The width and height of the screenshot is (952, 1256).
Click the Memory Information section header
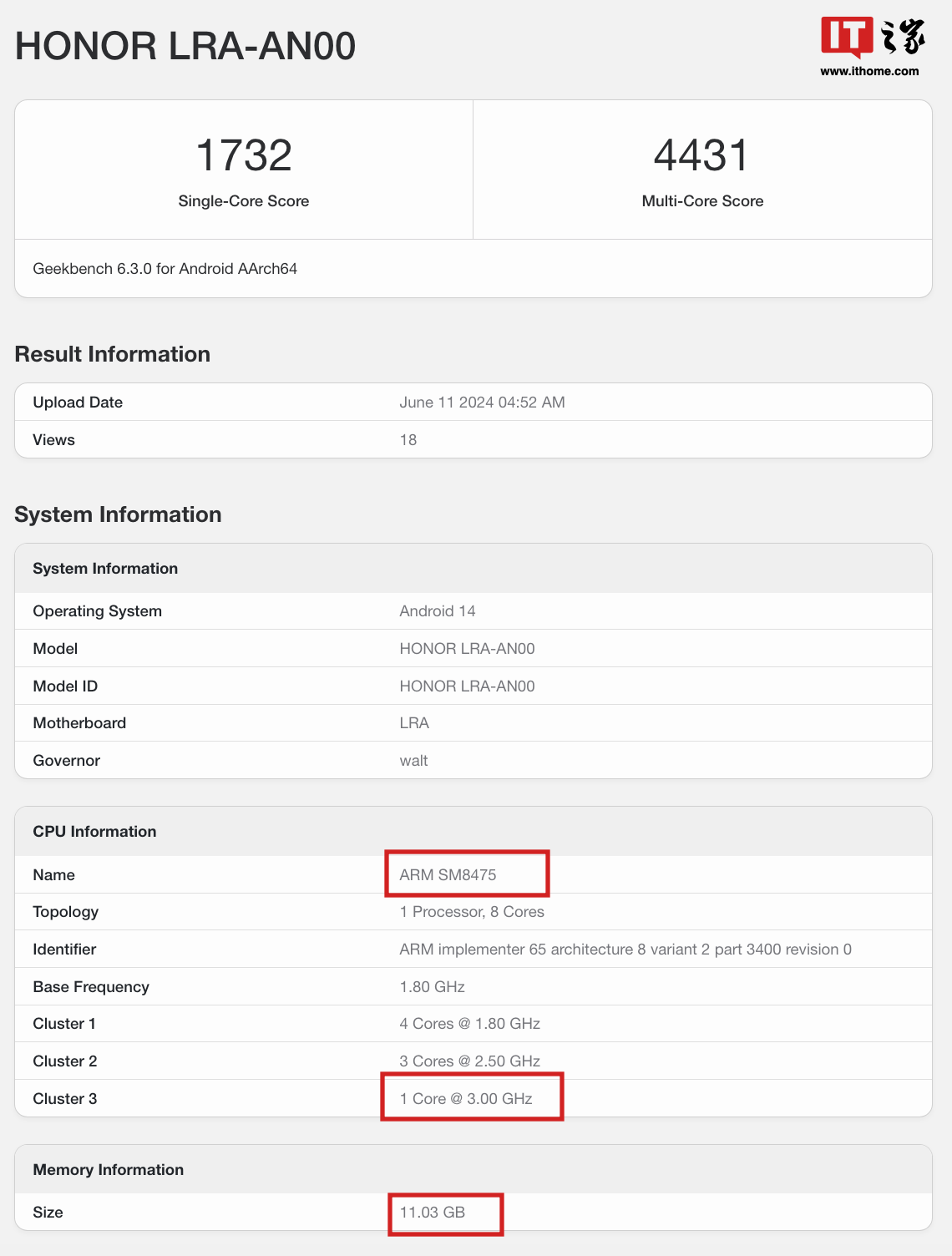[109, 1169]
